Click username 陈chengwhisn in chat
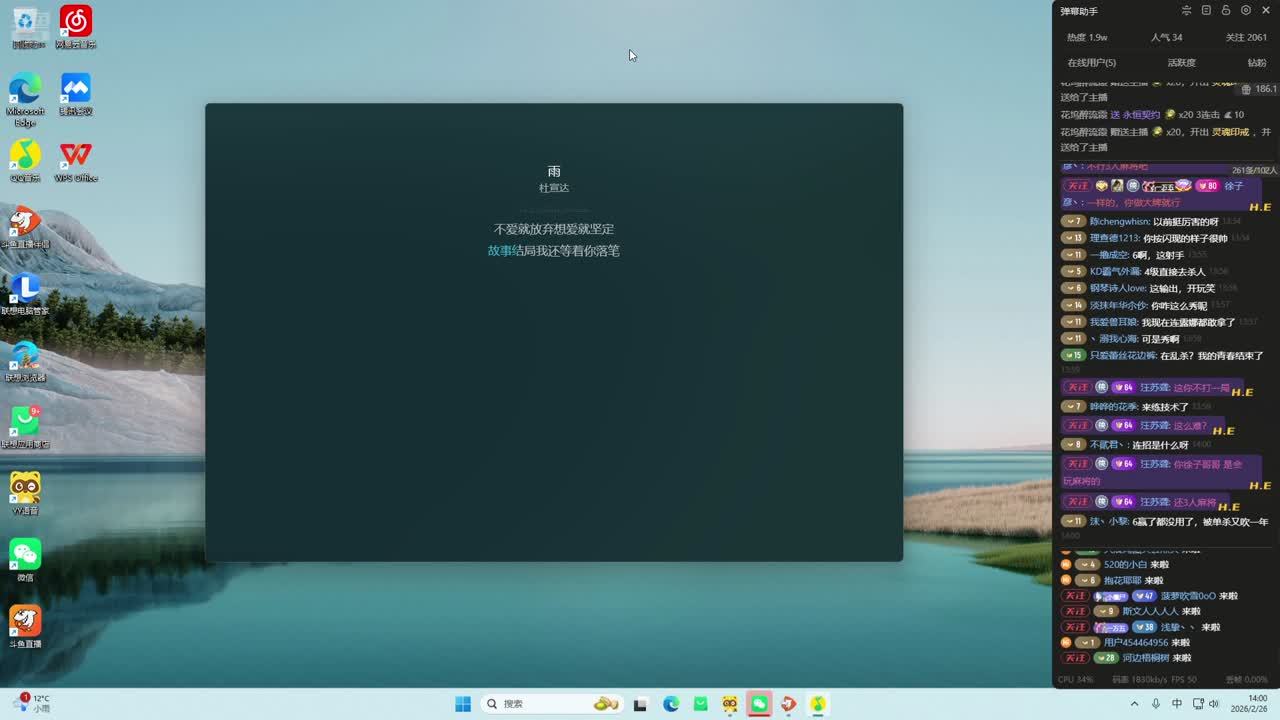 [x=1119, y=222]
